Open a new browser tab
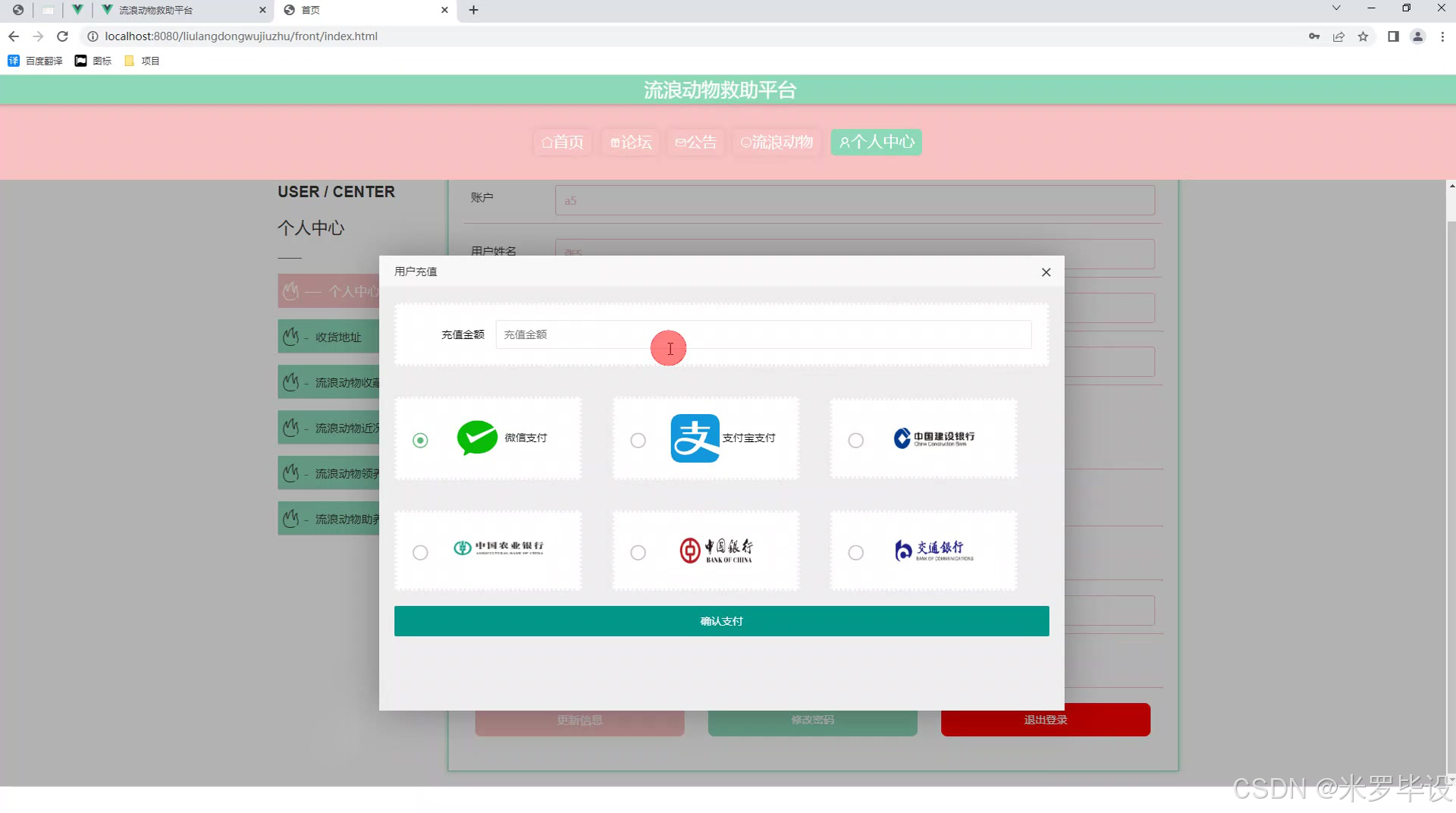 pyautogui.click(x=474, y=10)
